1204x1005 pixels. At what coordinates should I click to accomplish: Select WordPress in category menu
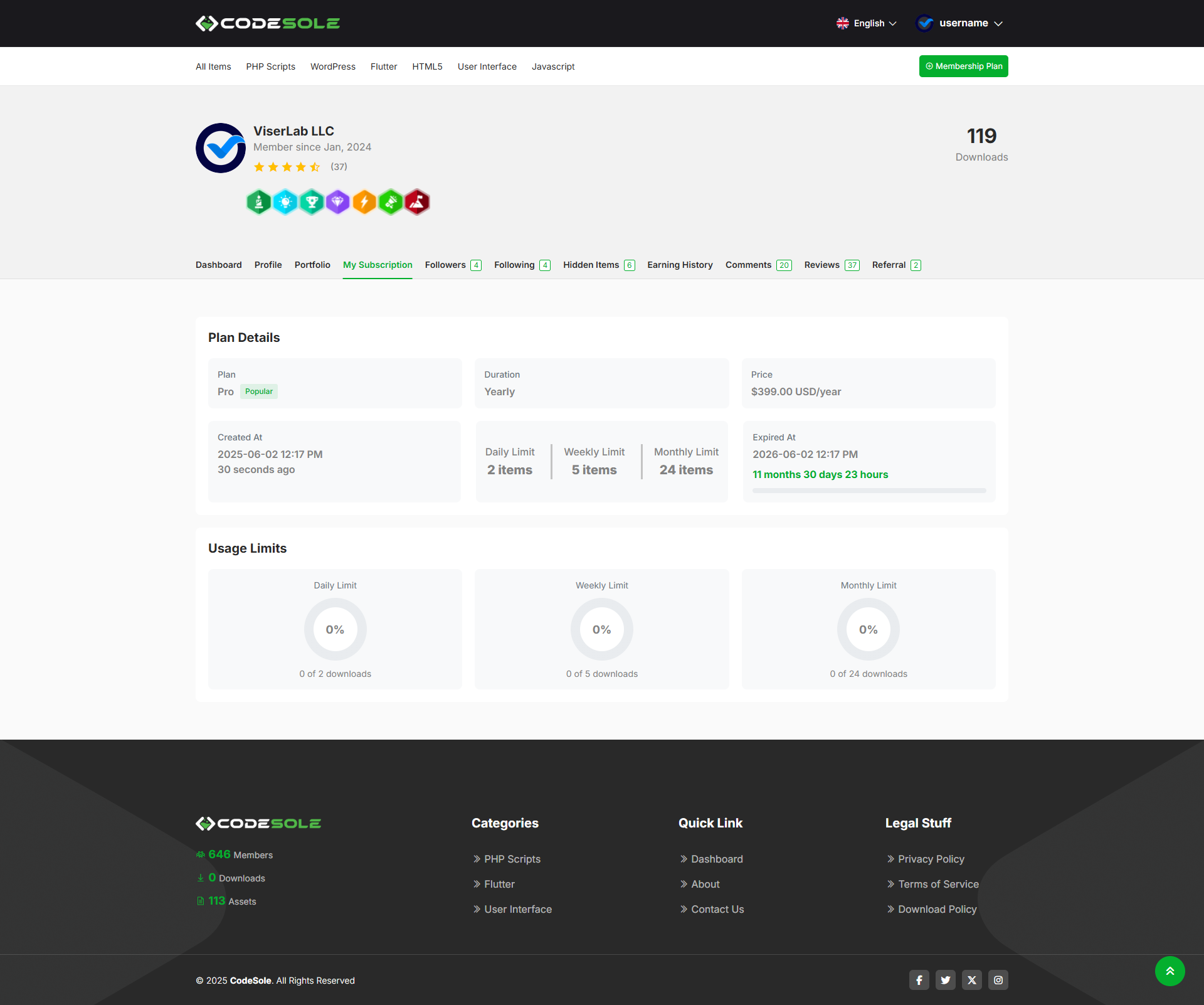[332, 66]
